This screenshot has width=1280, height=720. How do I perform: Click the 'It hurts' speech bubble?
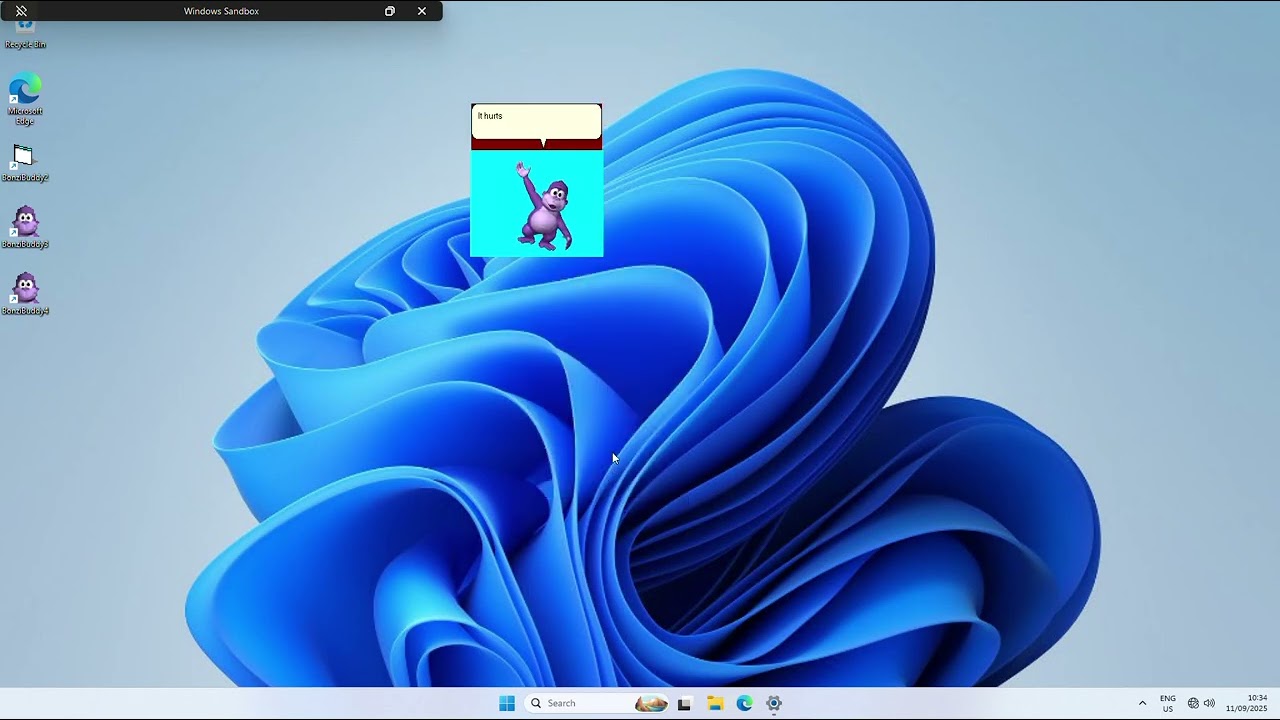tap(537, 122)
